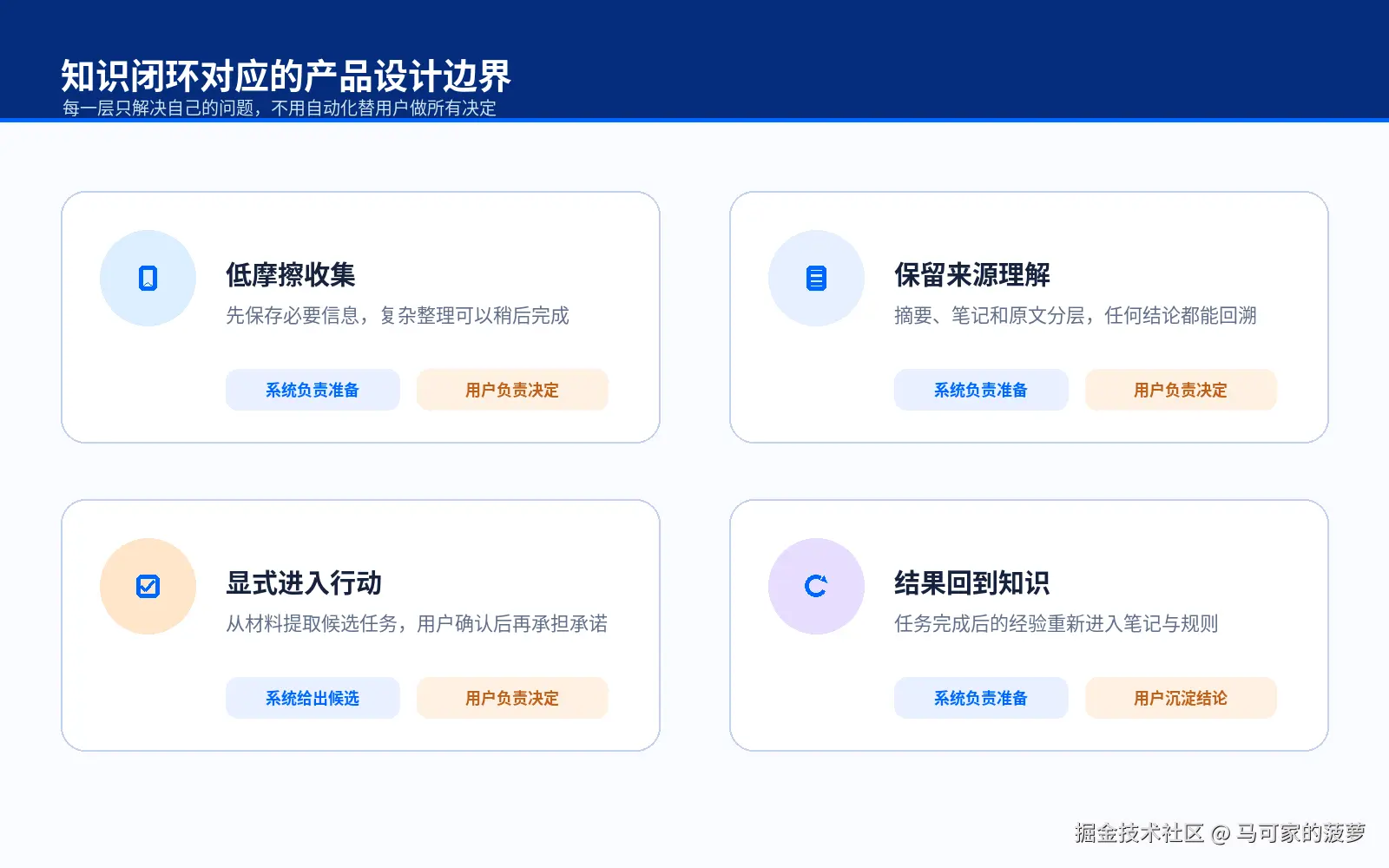Image resolution: width=1389 pixels, height=868 pixels.
Task: Click the document icon beside 保留来源理解
Action: pos(816,278)
